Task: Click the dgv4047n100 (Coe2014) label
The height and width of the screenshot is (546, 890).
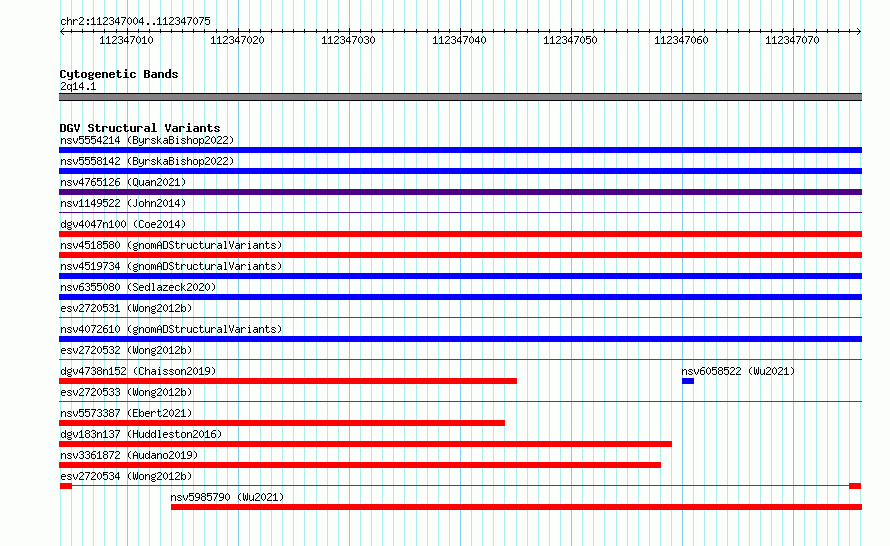Action: click(123, 224)
